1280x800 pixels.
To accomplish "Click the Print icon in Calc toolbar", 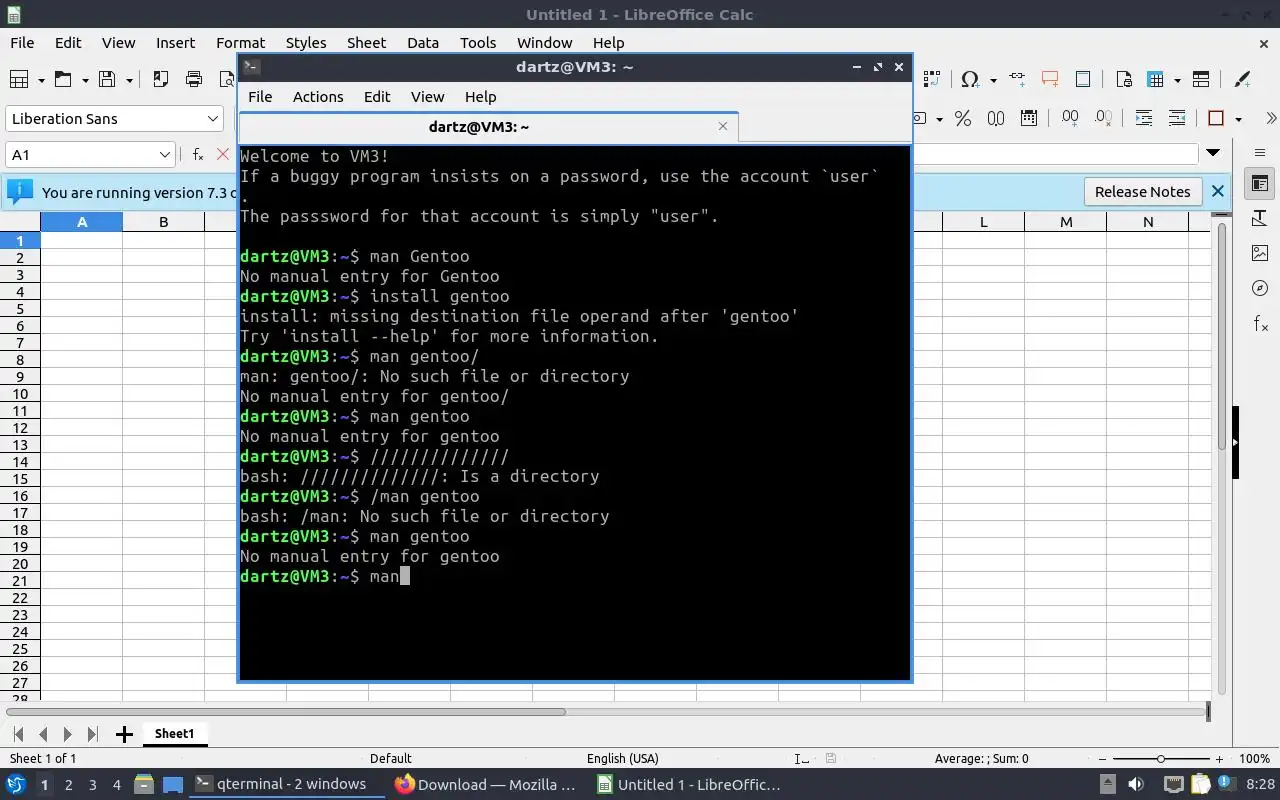I will click(194, 79).
